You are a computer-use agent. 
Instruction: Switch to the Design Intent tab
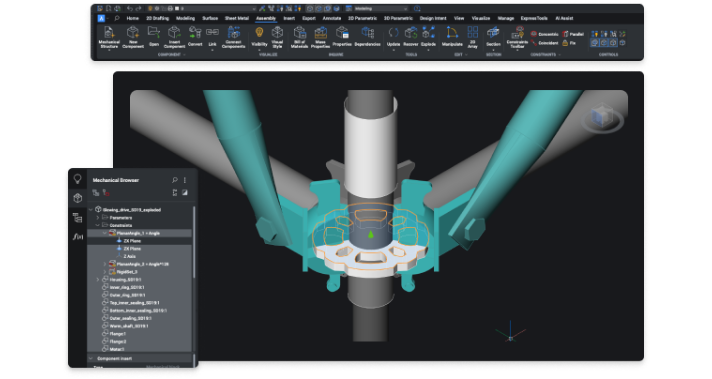pos(433,19)
